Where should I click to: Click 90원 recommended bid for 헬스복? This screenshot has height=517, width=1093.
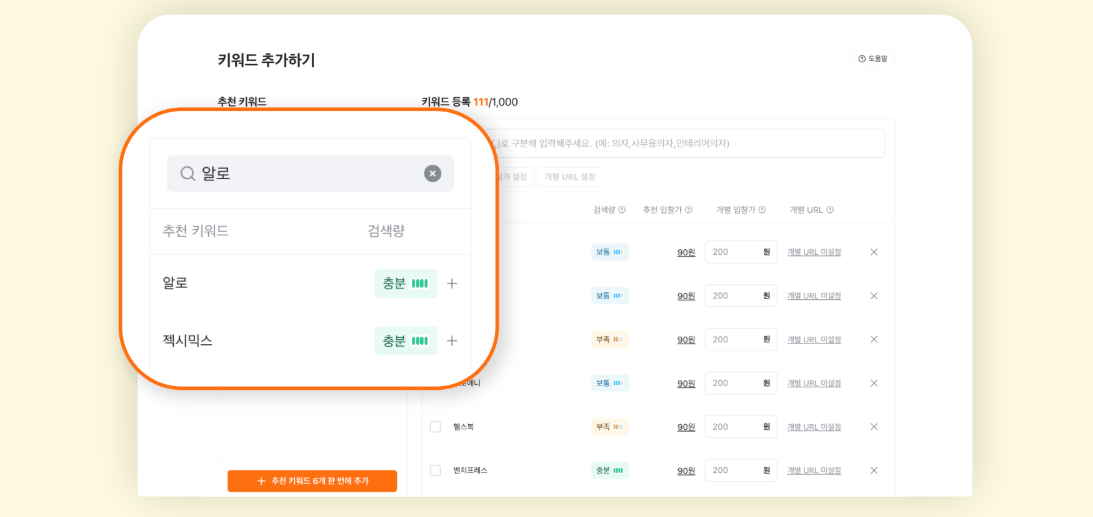[686, 427]
